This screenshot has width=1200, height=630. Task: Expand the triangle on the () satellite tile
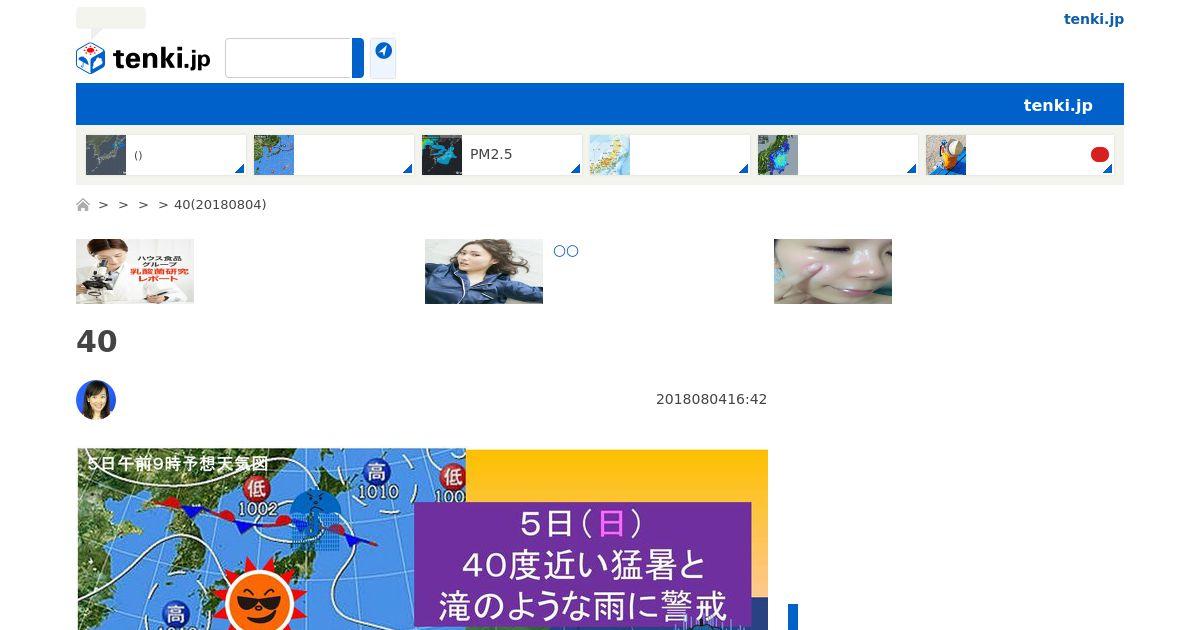(x=240, y=169)
